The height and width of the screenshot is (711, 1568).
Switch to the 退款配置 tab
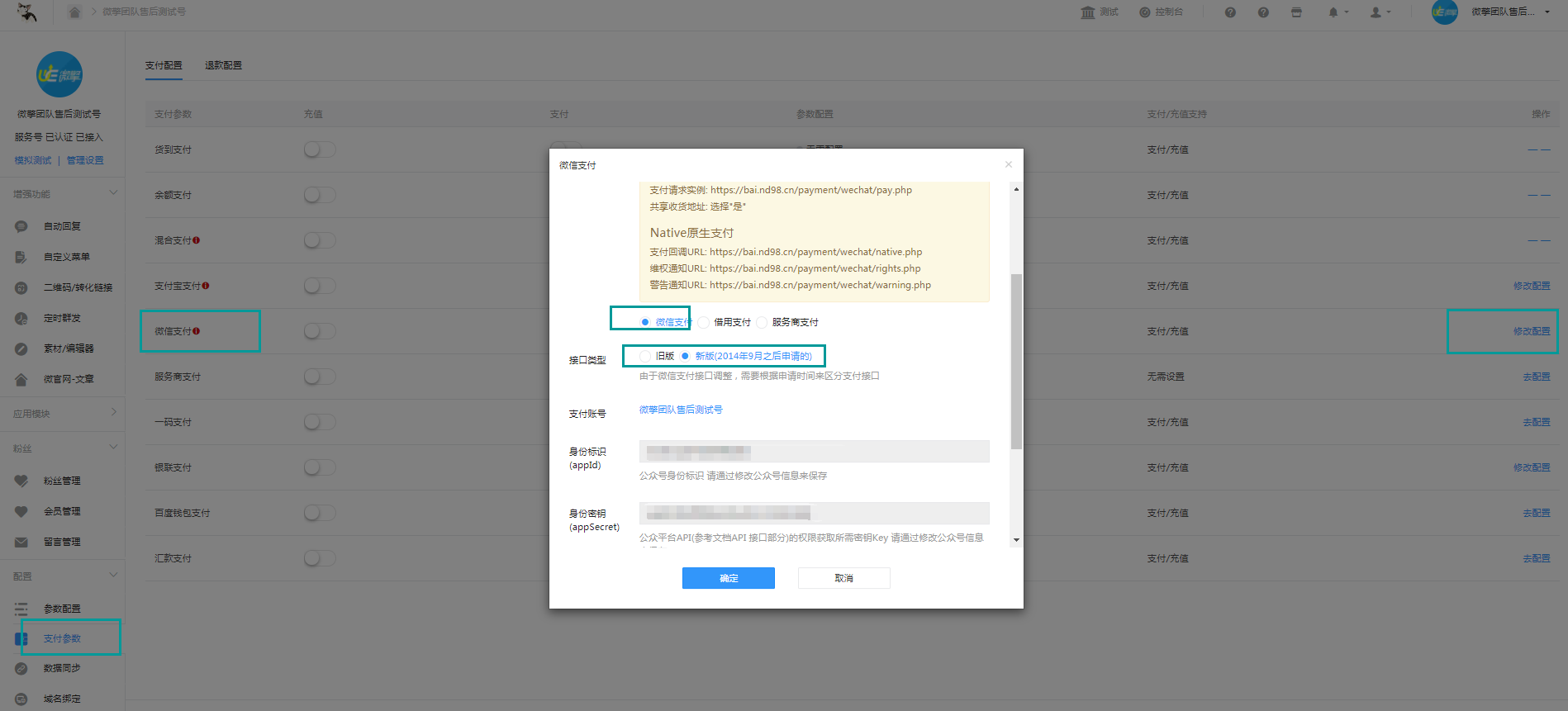click(223, 65)
